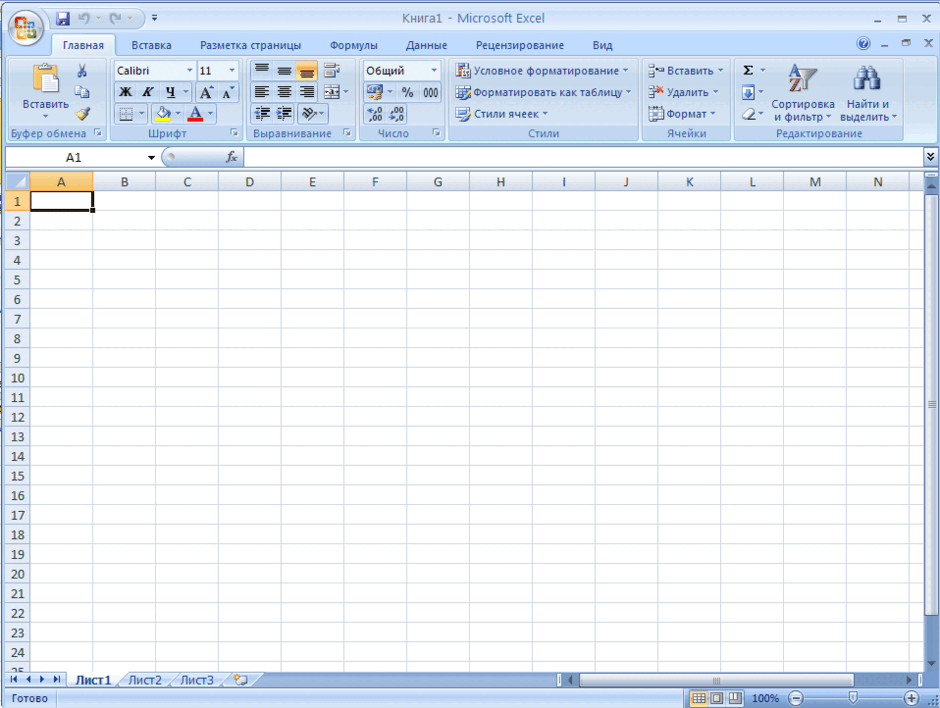This screenshot has height=708, width=940.
Task: Toggle align text left
Action: 262,92
